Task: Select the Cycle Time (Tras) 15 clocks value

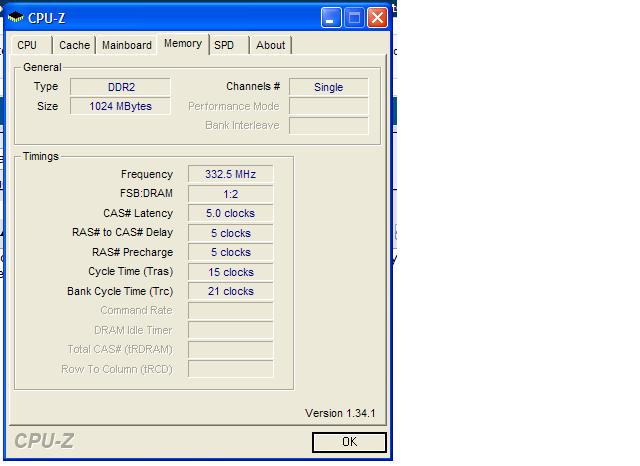Action: (231, 272)
